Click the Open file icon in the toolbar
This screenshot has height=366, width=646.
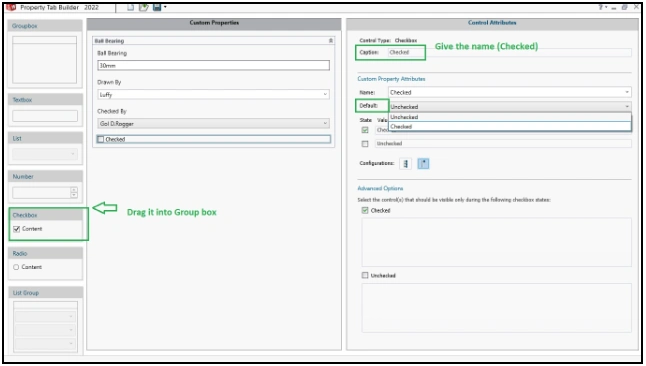143,7
